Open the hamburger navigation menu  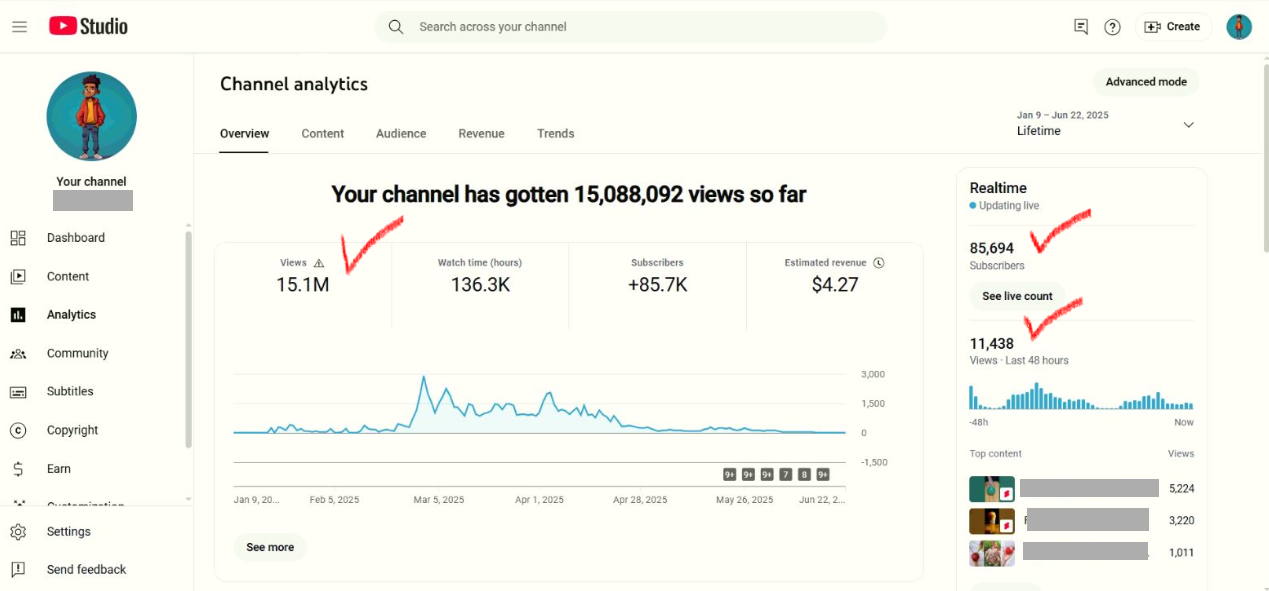tap(19, 27)
